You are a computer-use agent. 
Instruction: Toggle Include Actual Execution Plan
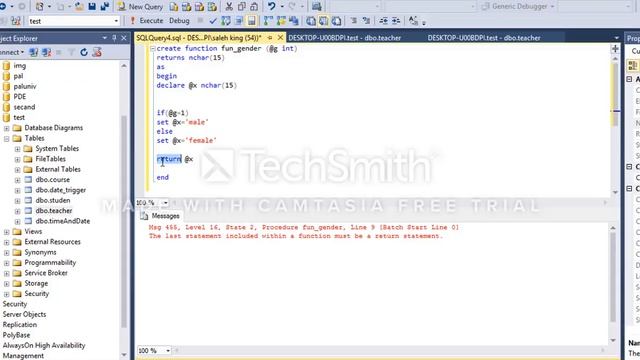click(268, 20)
